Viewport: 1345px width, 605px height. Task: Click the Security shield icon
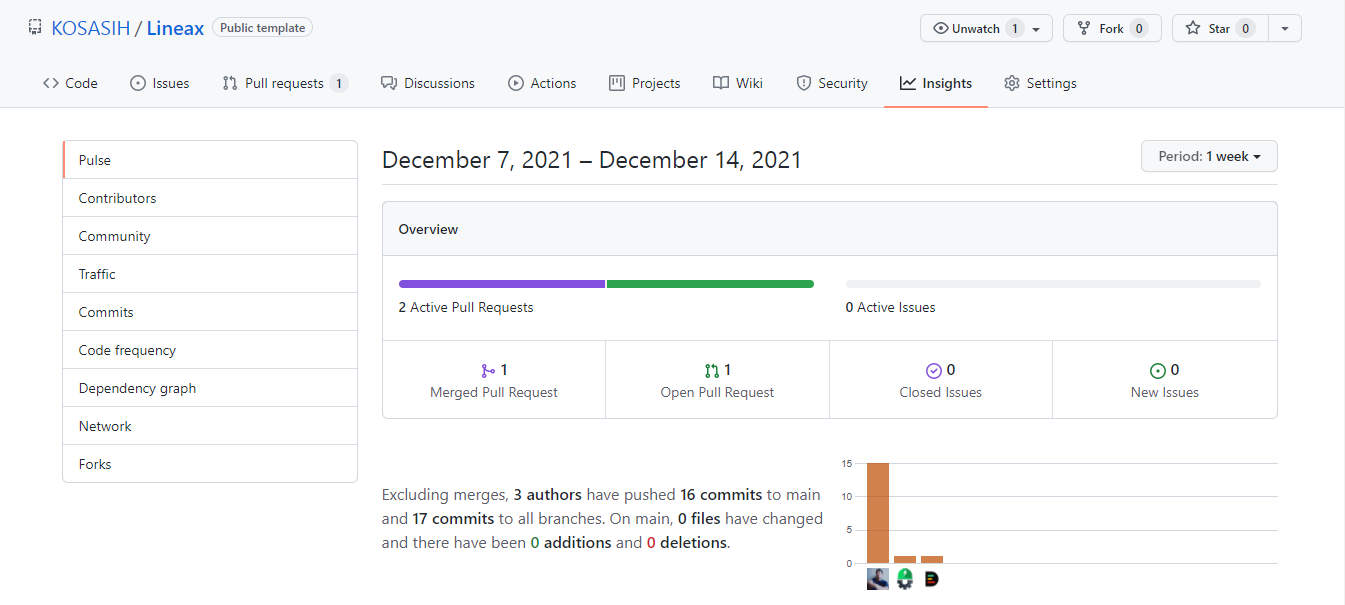click(x=804, y=83)
